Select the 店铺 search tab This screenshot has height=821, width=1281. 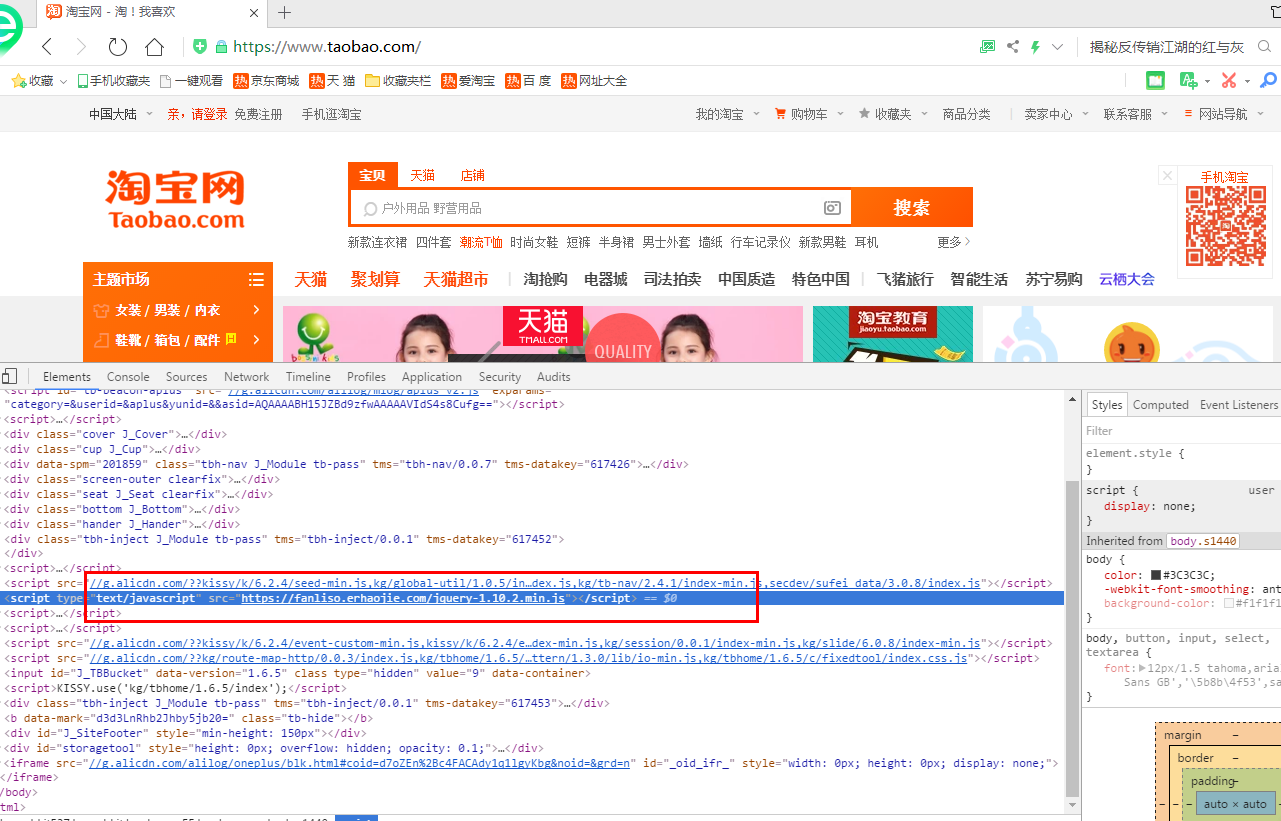pos(472,175)
